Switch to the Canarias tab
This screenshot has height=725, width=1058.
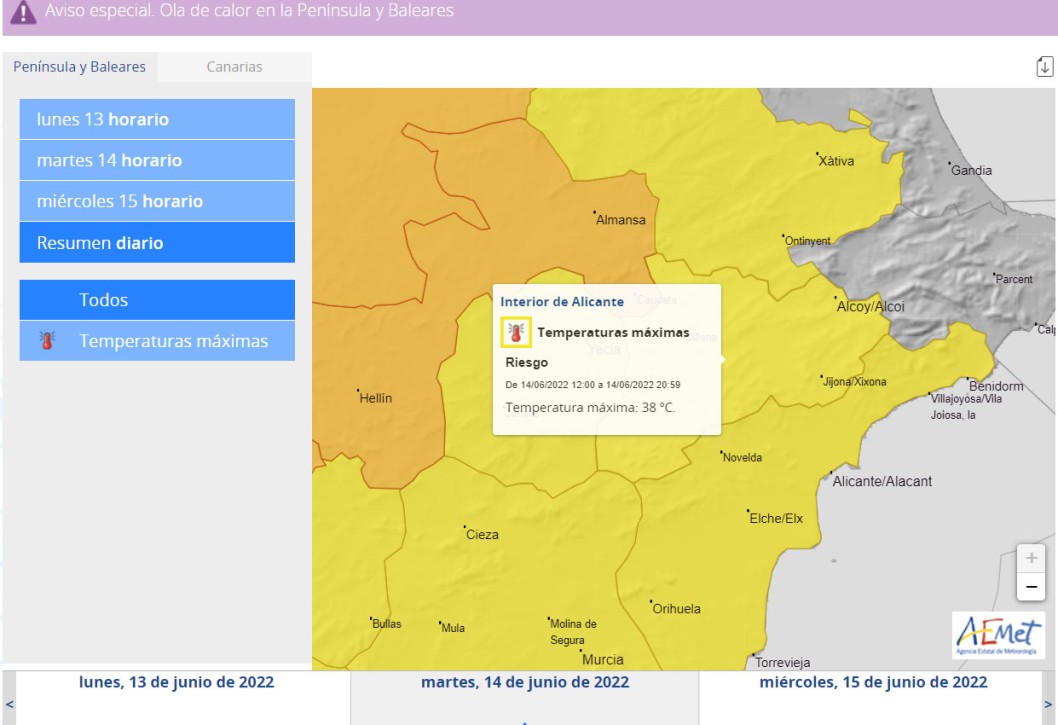coord(234,67)
